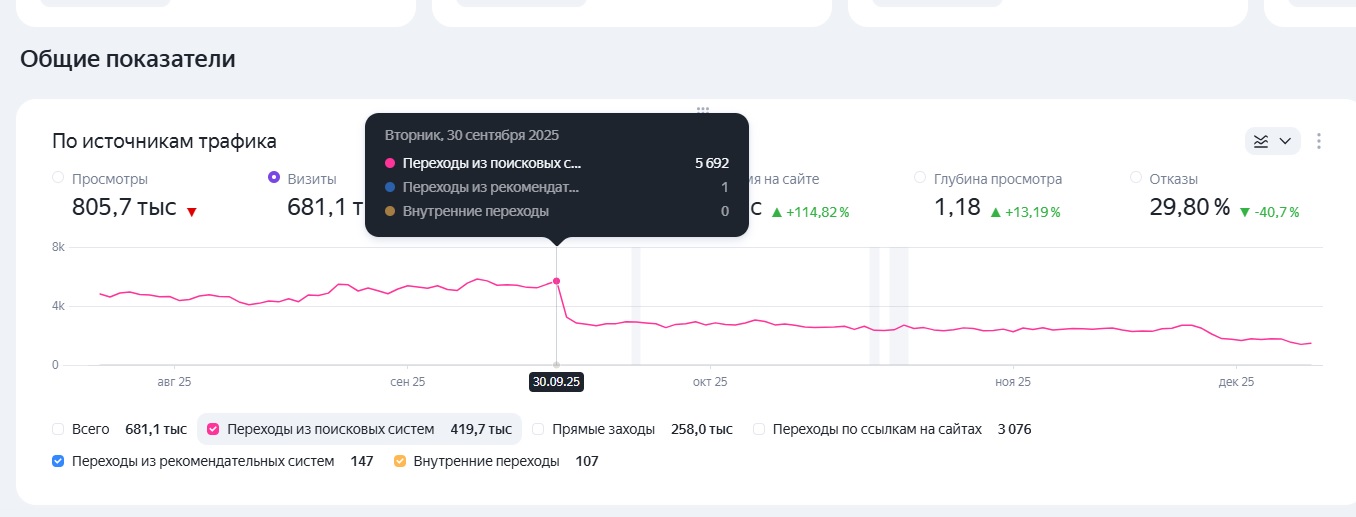Uncheck the Внутренние переходы checkbox
This screenshot has width=1356, height=517.
tap(400, 461)
